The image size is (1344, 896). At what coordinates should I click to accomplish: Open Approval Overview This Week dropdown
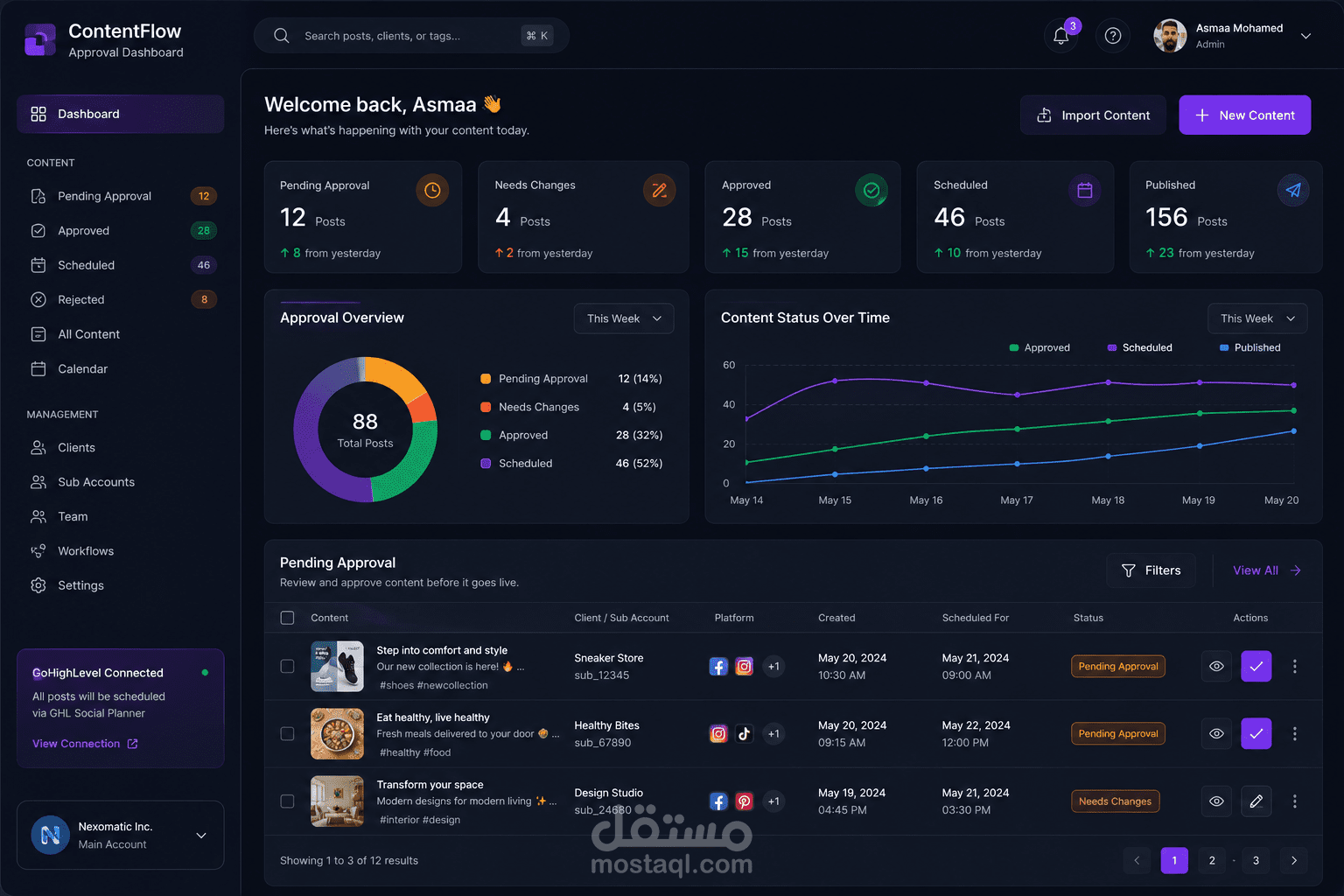click(624, 318)
